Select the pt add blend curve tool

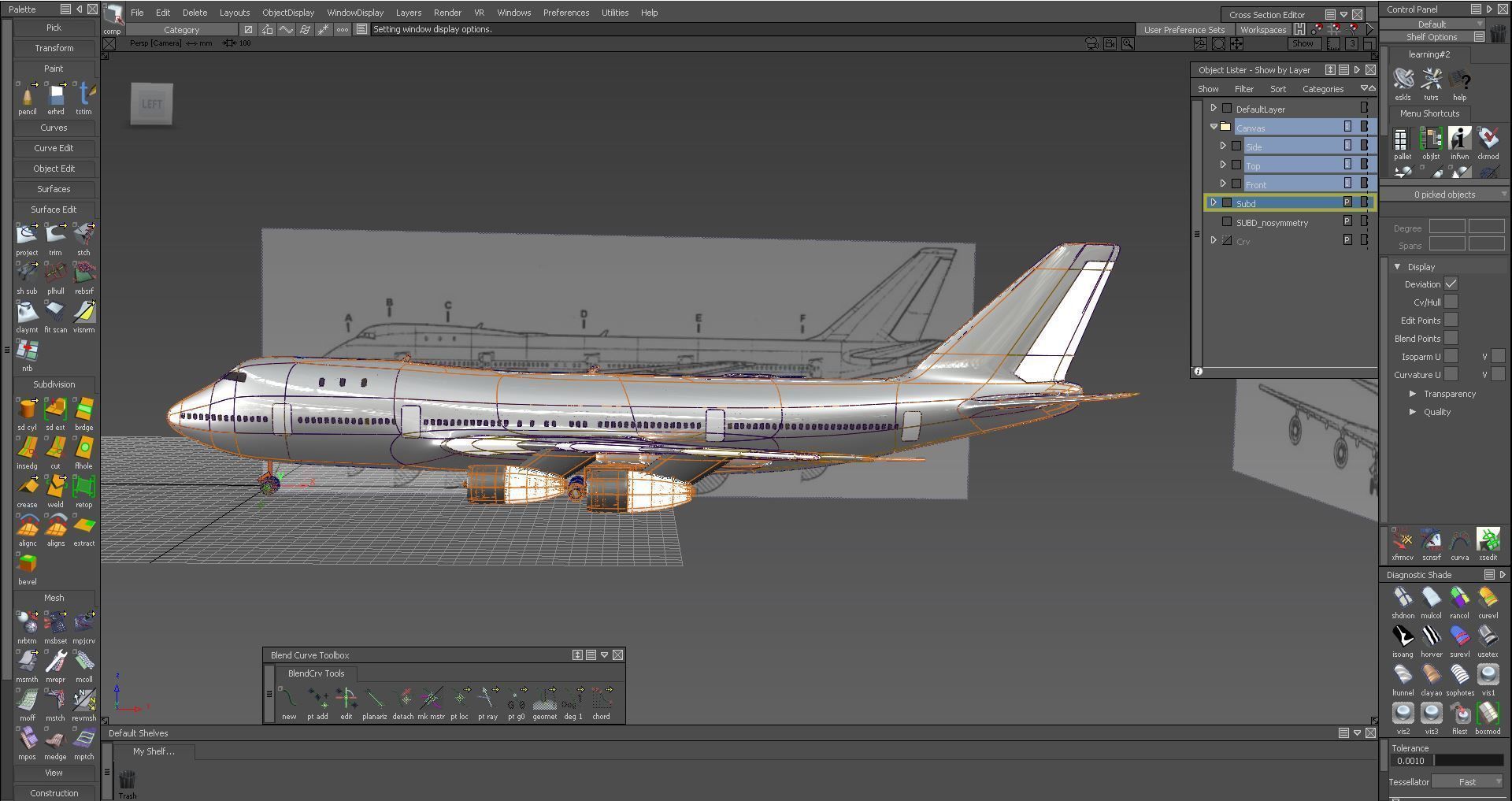317,699
